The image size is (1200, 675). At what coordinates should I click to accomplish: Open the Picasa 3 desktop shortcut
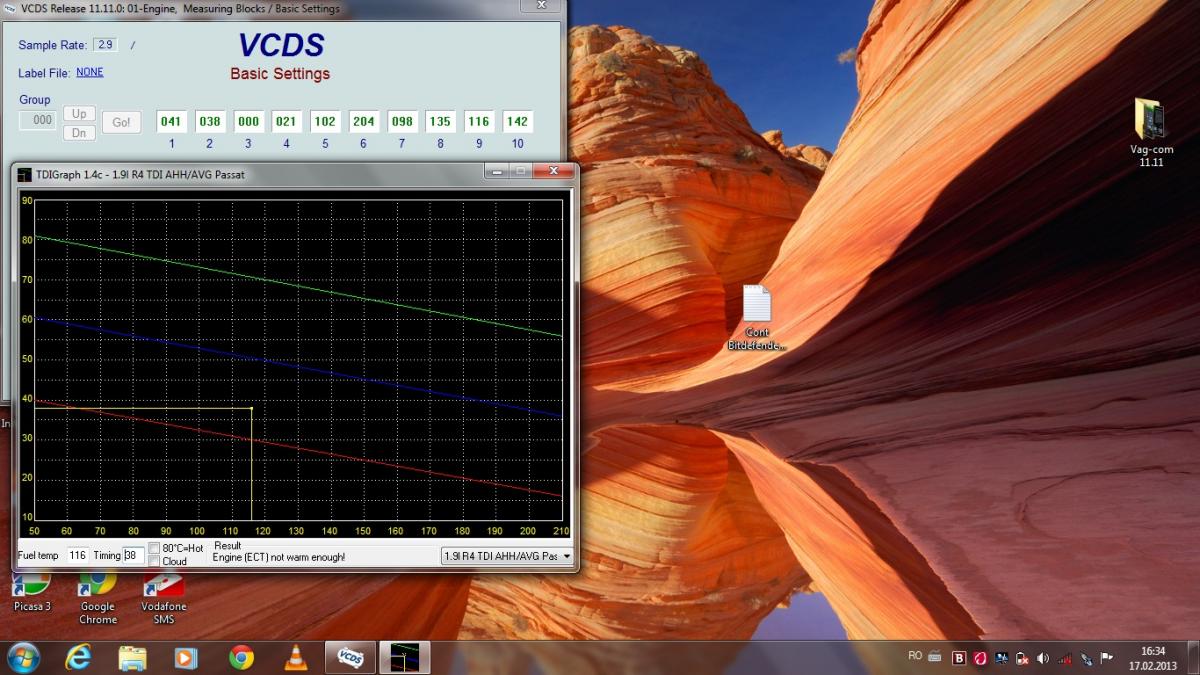click(32, 585)
